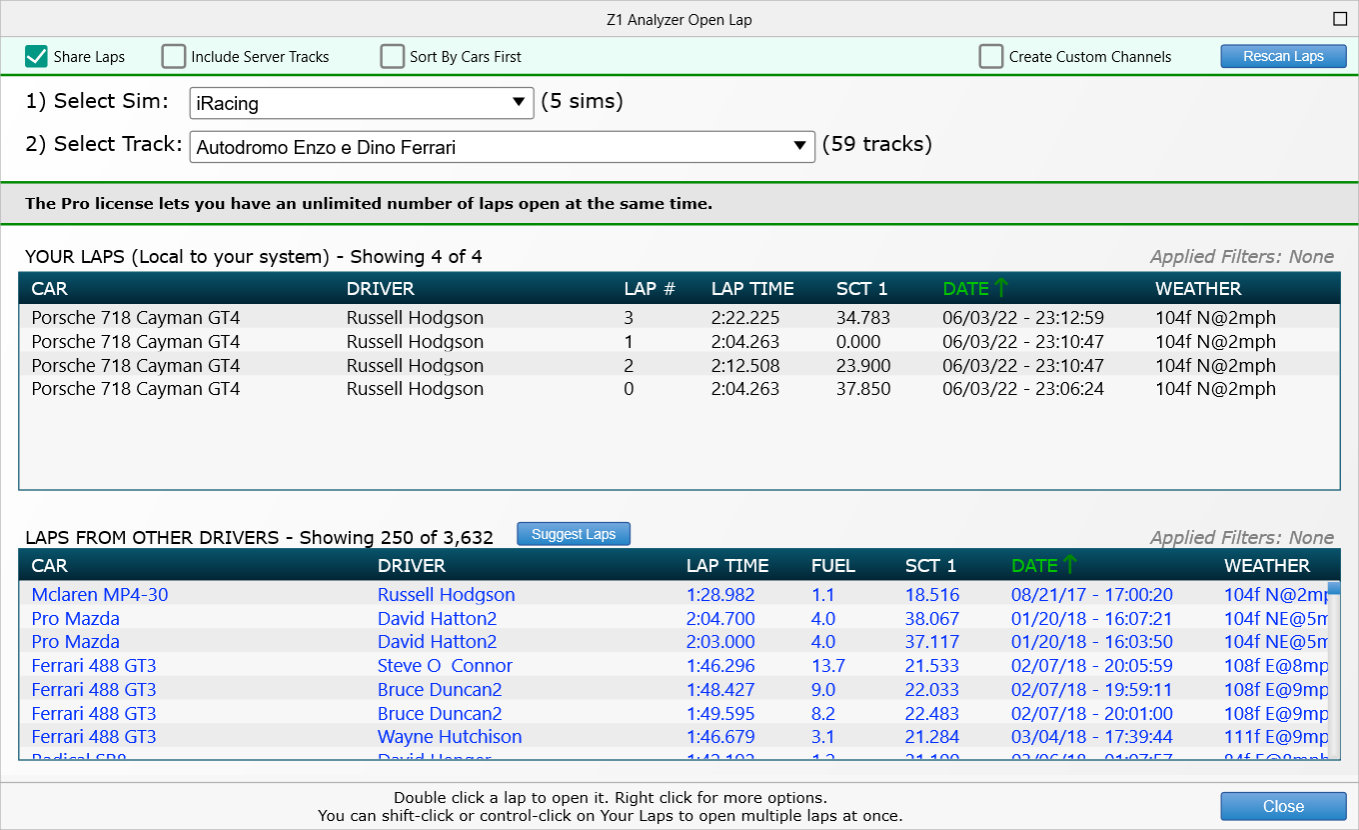1359x830 pixels.
Task: Select Pro Mazda lap with time 2:03.000
Action: (673, 642)
